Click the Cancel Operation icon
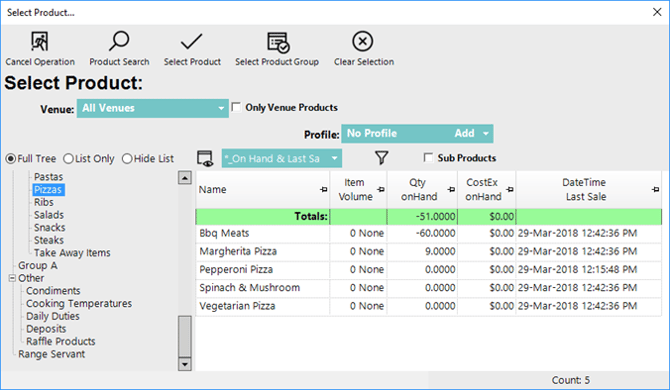 pos(40,41)
